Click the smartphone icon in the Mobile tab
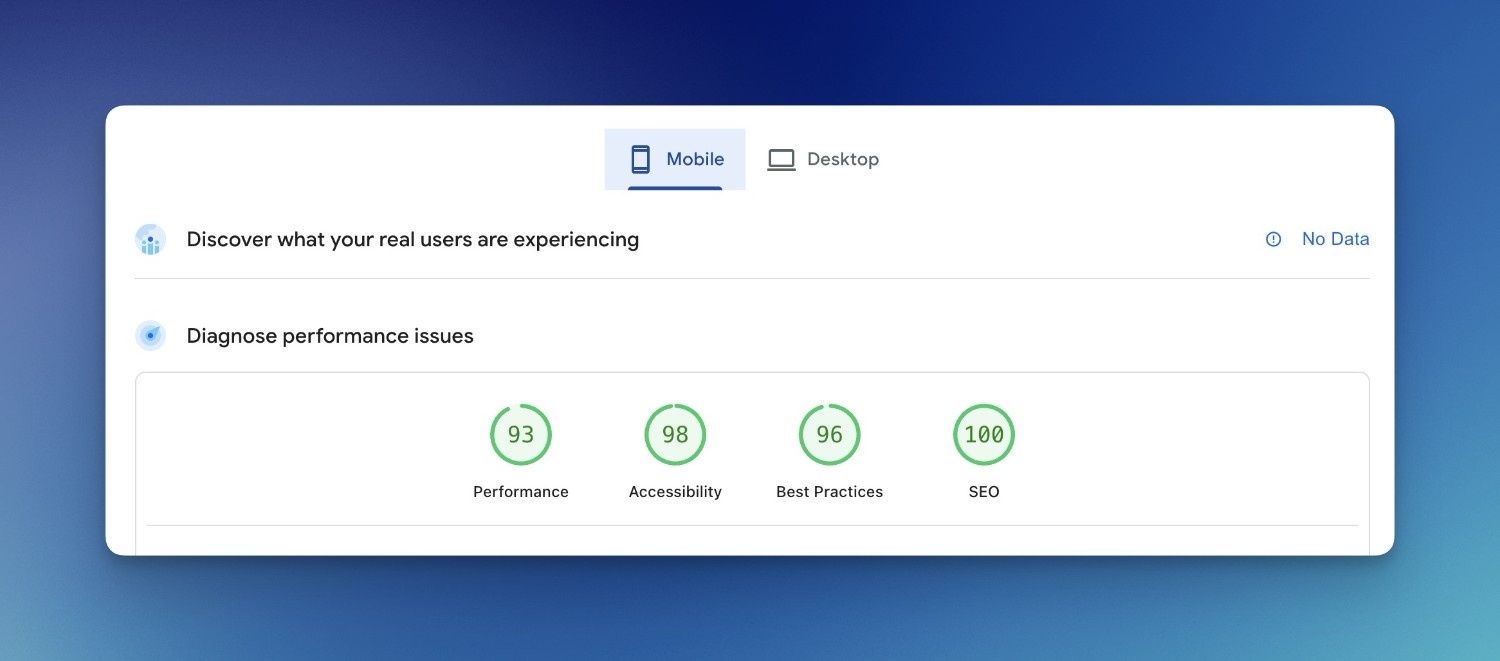Image resolution: width=1500 pixels, height=661 pixels. pyautogui.click(x=640, y=158)
